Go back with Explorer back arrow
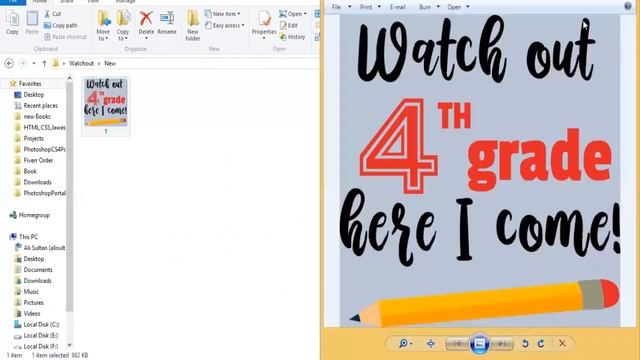Viewport: 640px width, 360px height. (x=9, y=63)
